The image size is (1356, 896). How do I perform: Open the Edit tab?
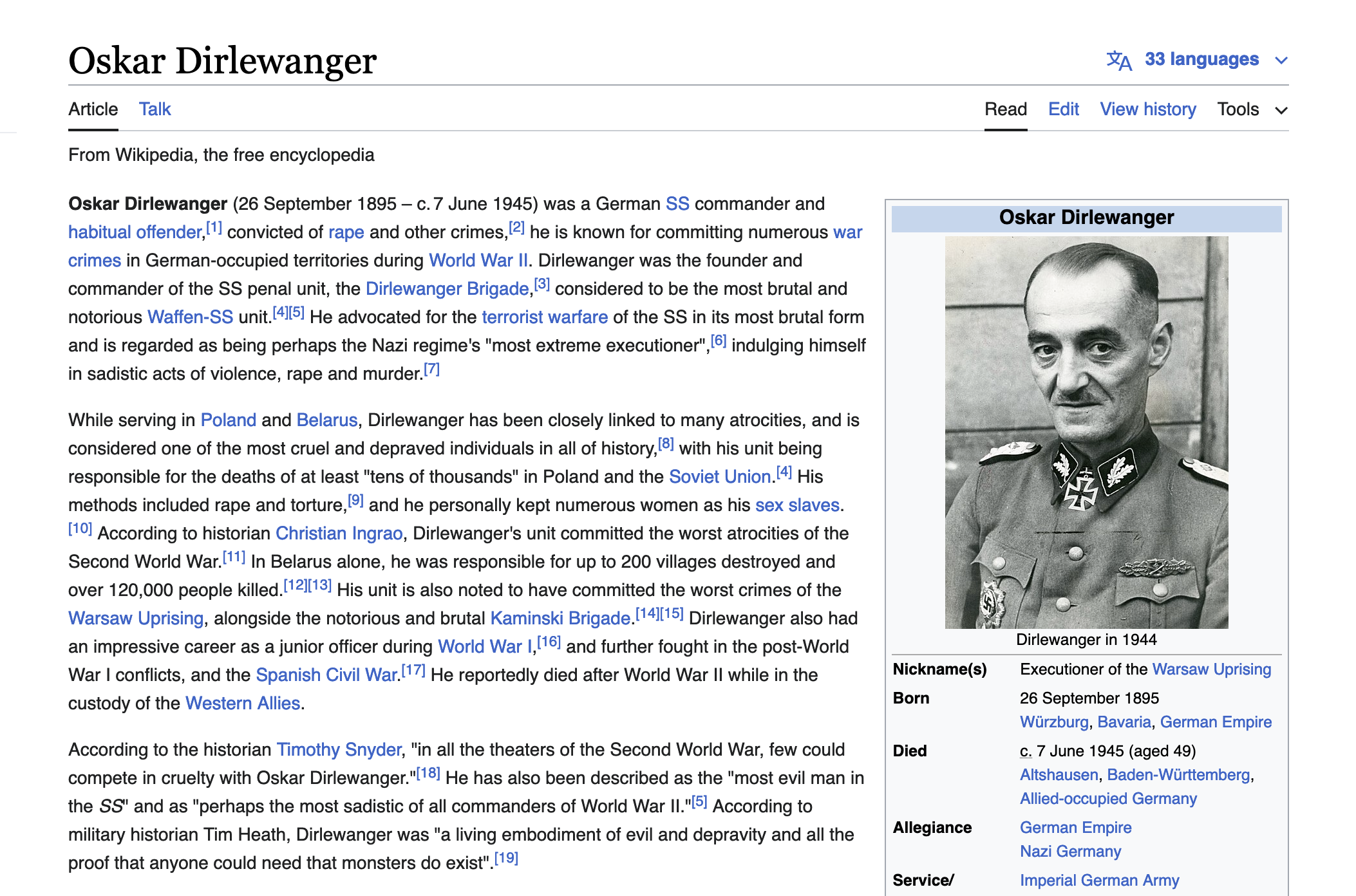[1064, 109]
